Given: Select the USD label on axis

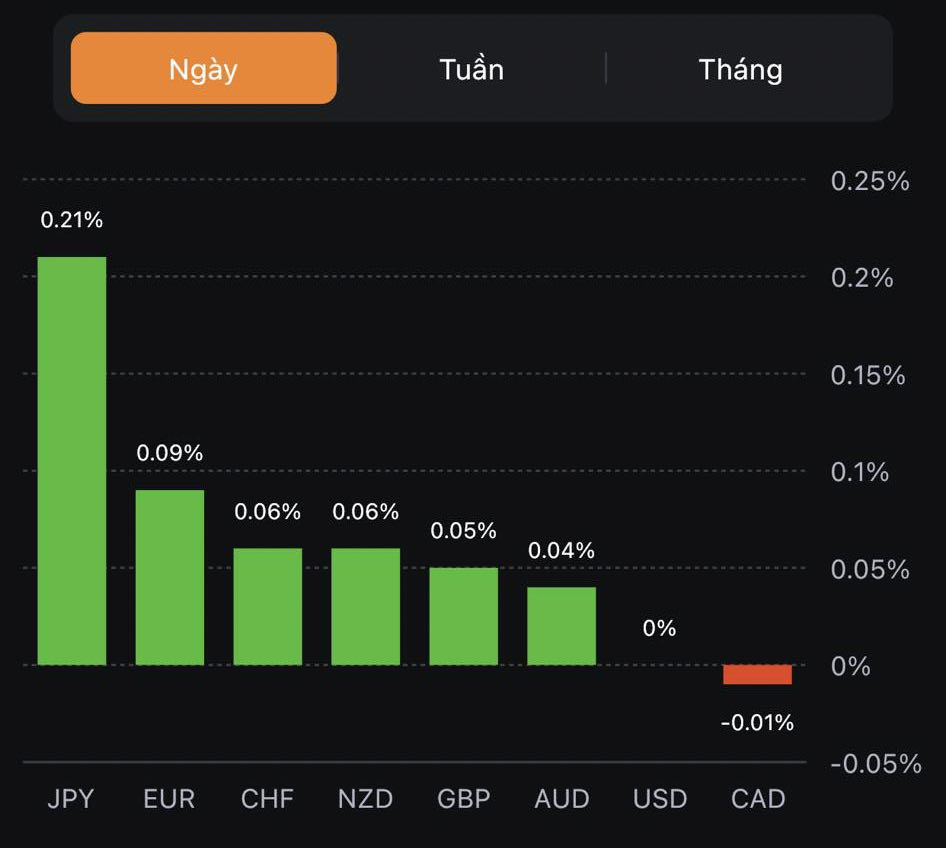Looking at the screenshot, I should (x=660, y=799).
